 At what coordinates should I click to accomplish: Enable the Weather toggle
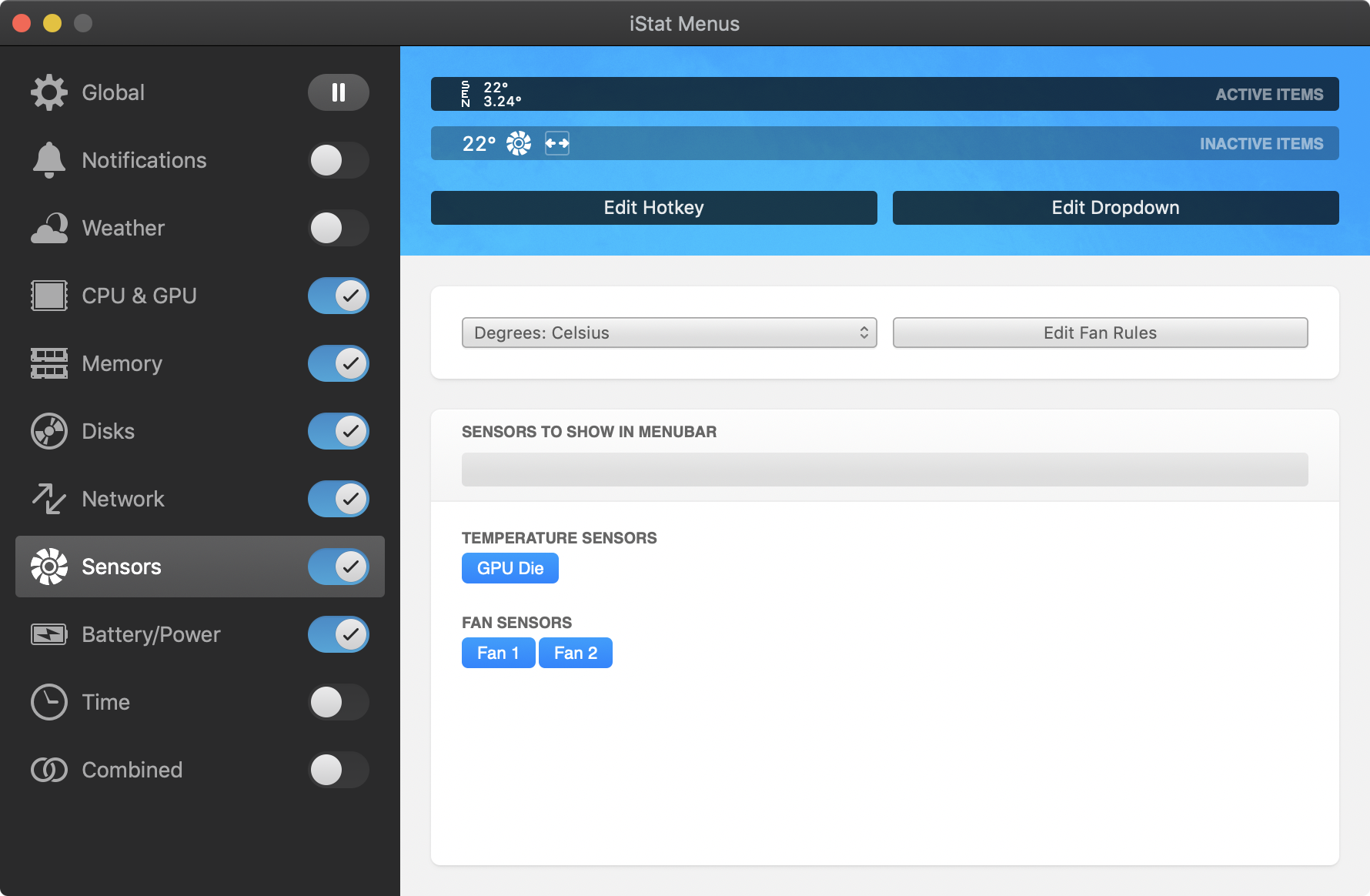(x=339, y=228)
